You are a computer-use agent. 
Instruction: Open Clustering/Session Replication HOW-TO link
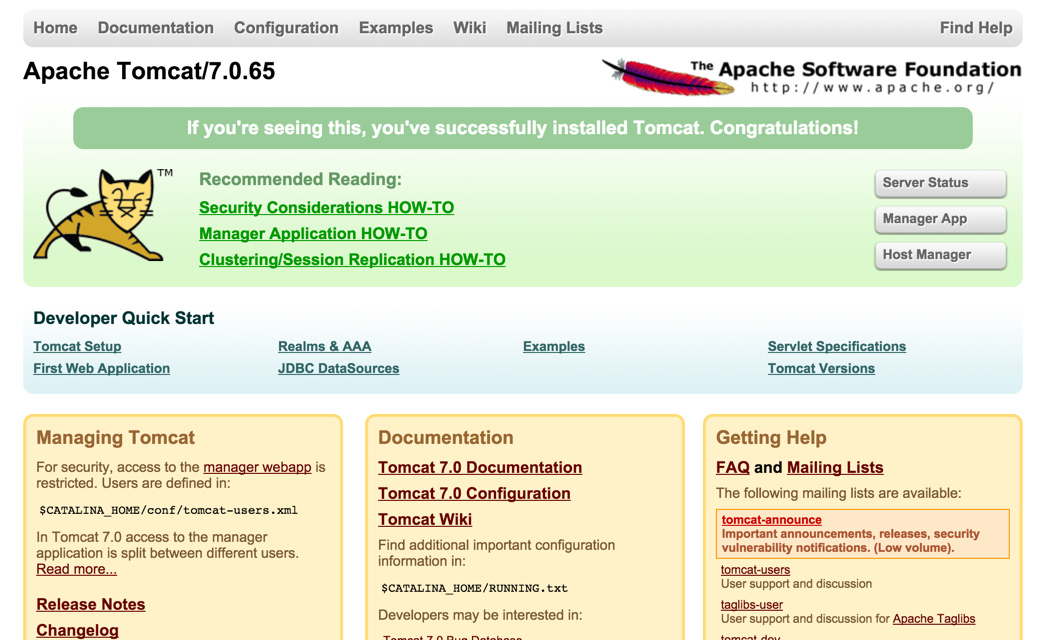point(353,260)
